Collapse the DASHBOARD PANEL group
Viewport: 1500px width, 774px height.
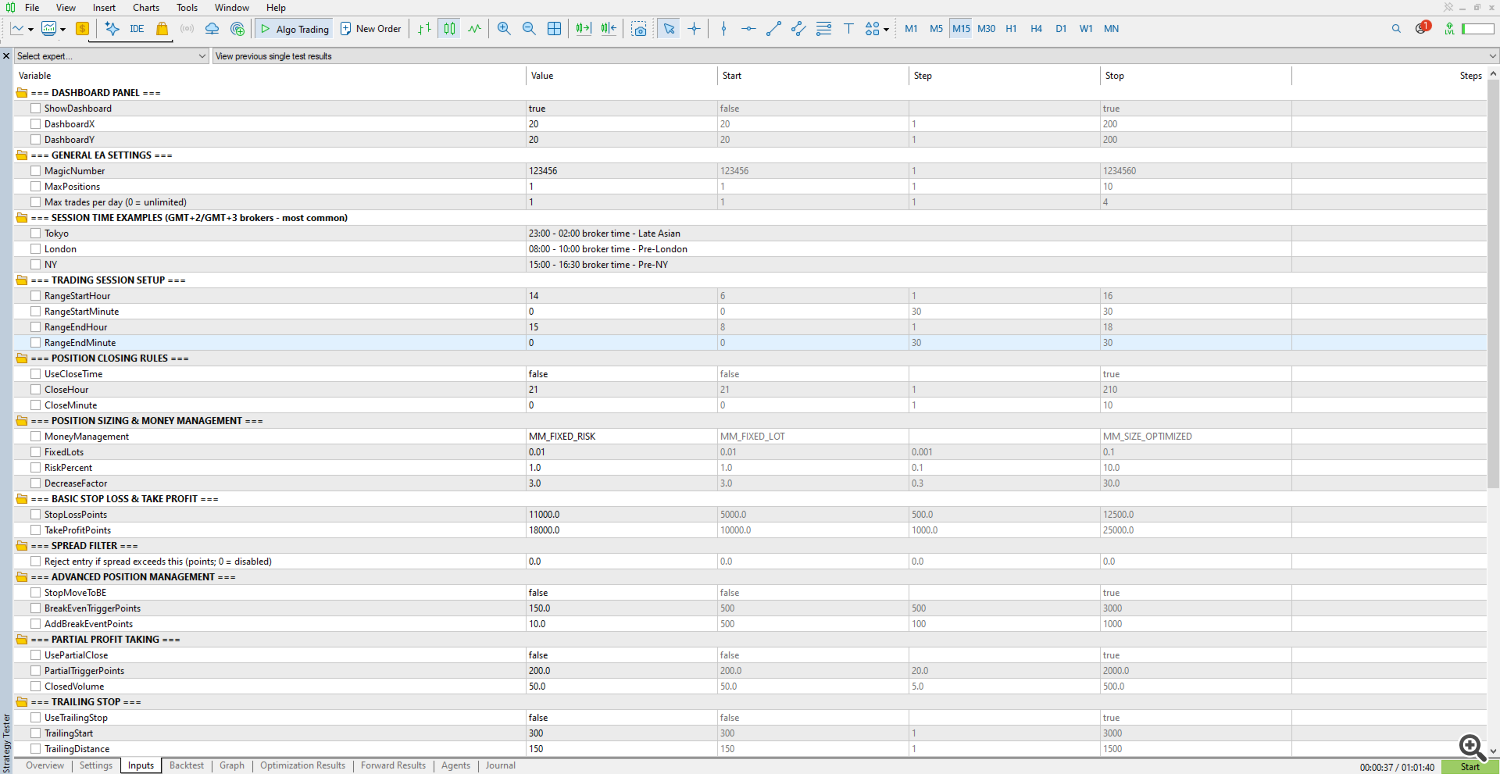pyautogui.click(x=22, y=93)
